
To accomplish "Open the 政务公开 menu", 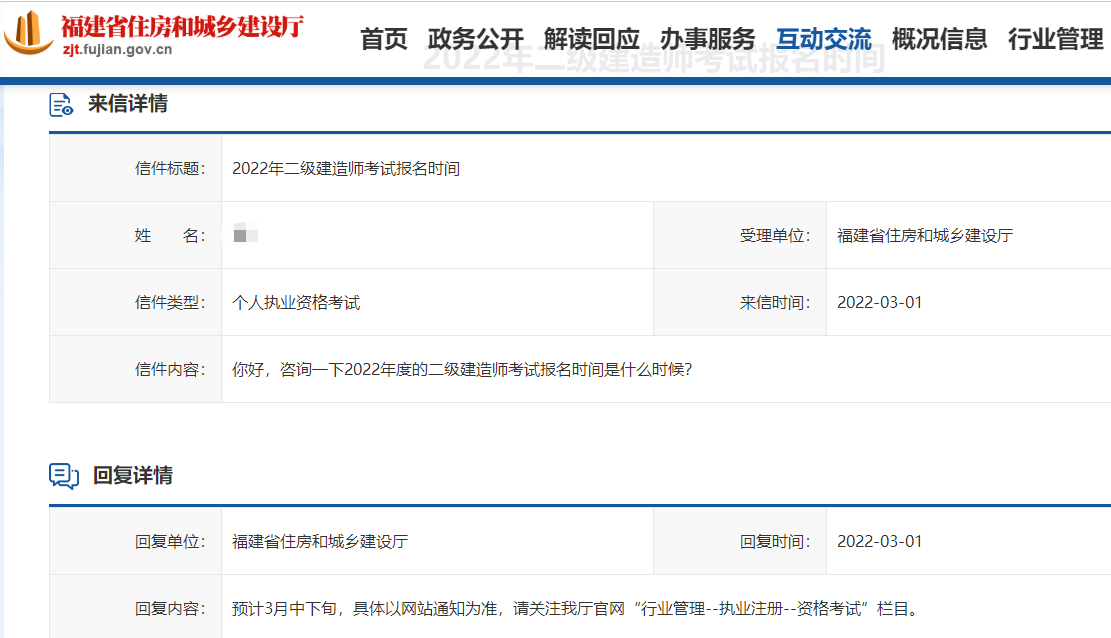I will [x=473, y=38].
